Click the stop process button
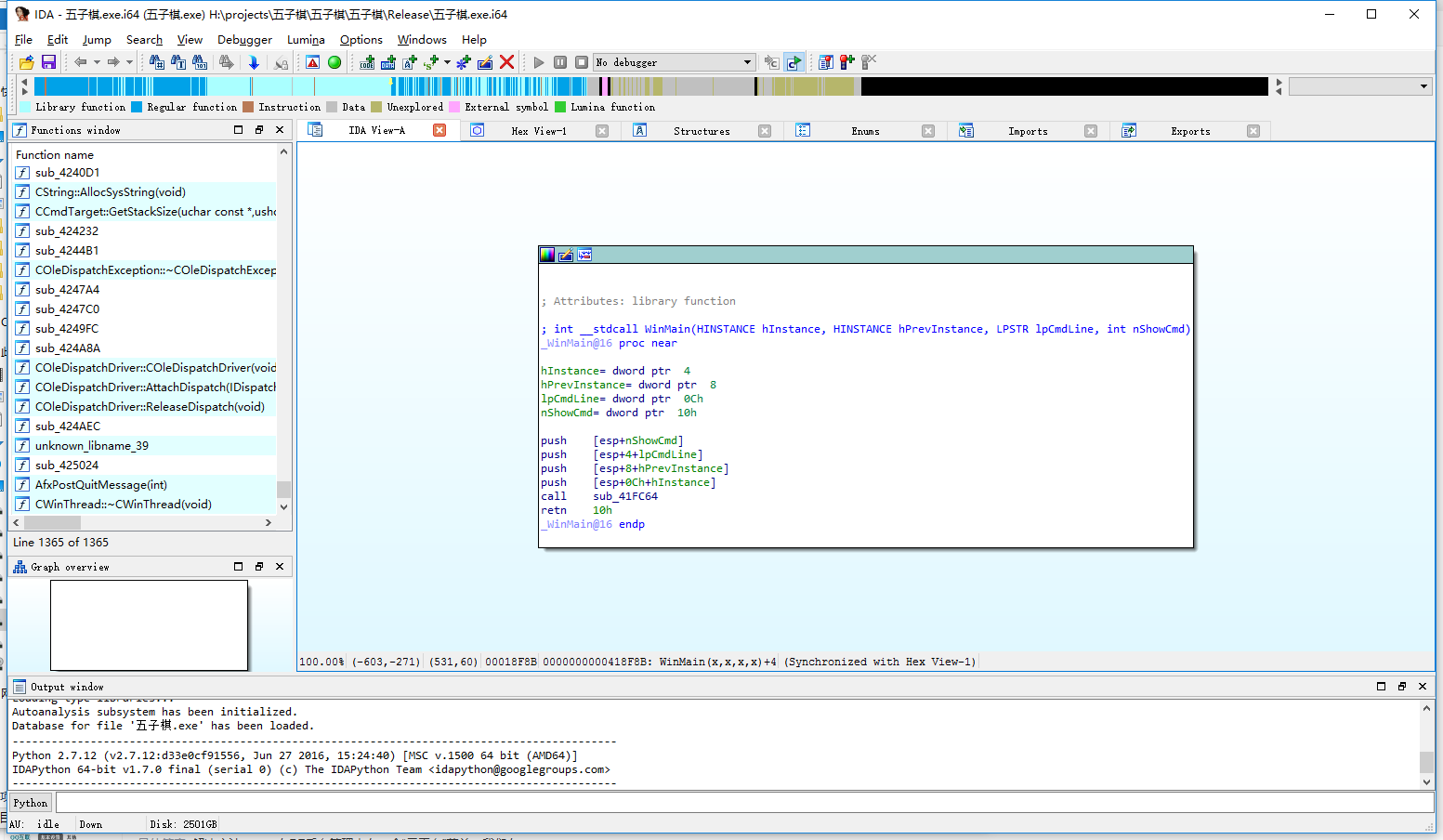 582,62
